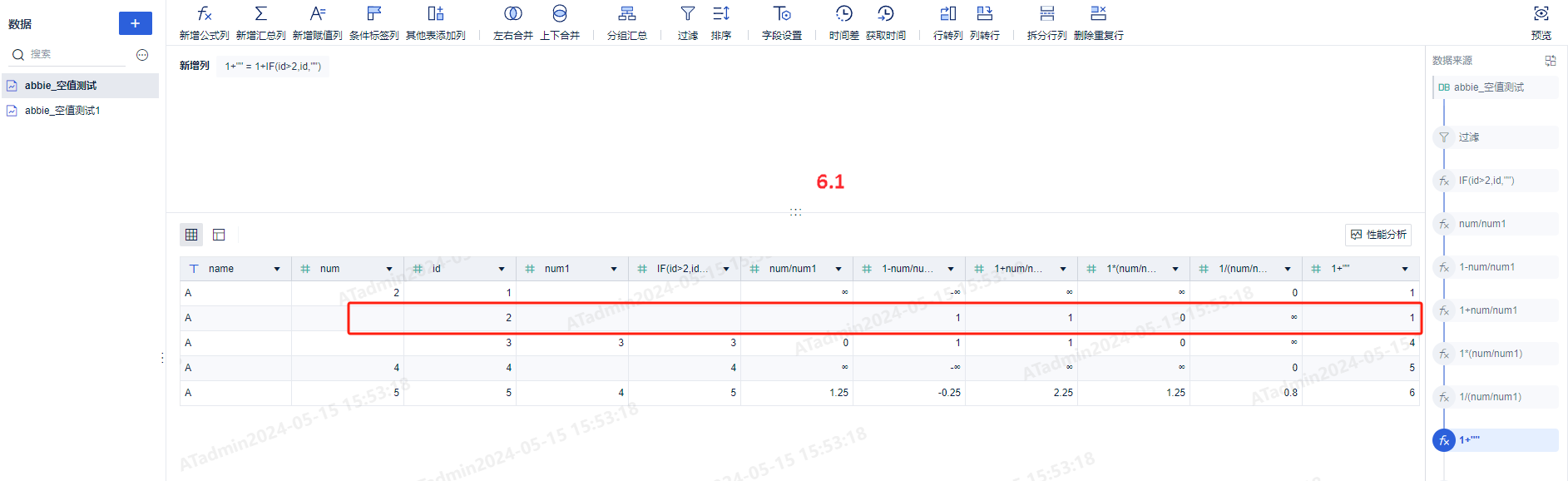Switch to the field list view
The image size is (1568, 481).
point(219,235)
